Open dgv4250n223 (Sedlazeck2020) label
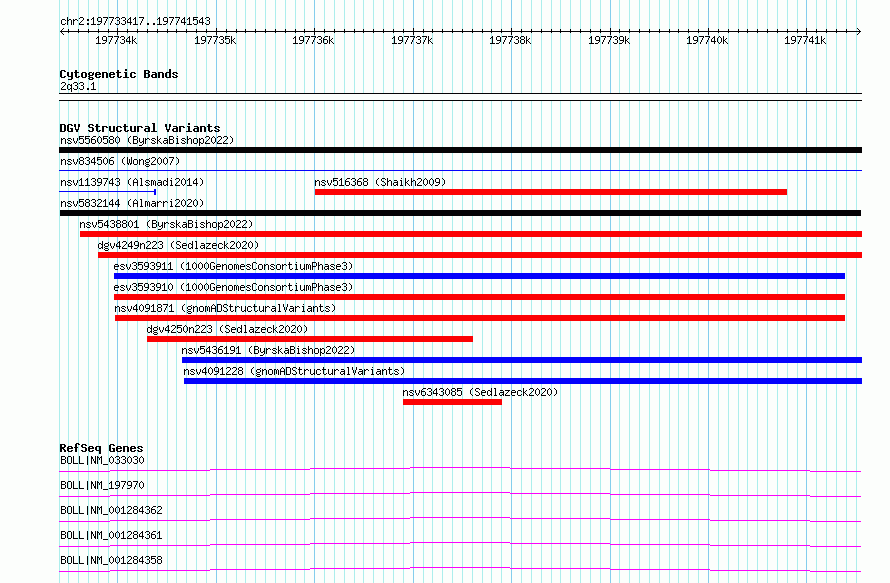This screenshot has width=890, height=583. pyautogui.click(x=227, y=329)
